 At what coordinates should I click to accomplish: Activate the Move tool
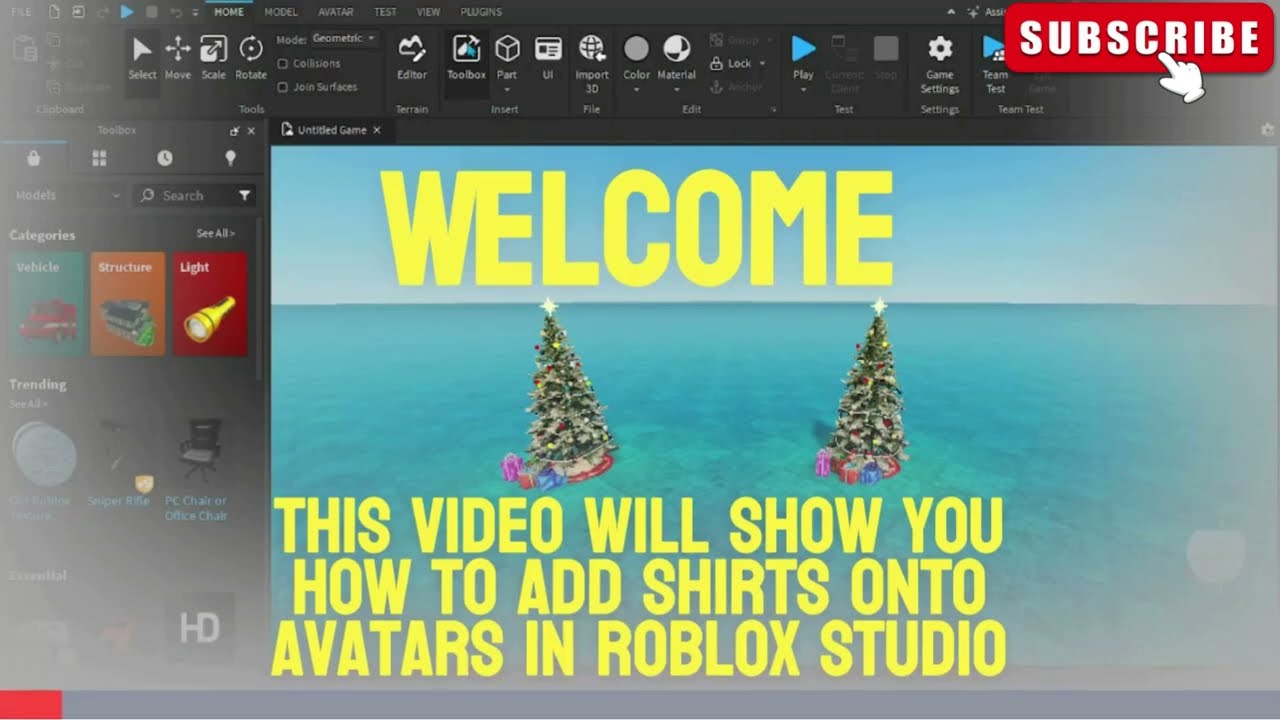[178, 58]
